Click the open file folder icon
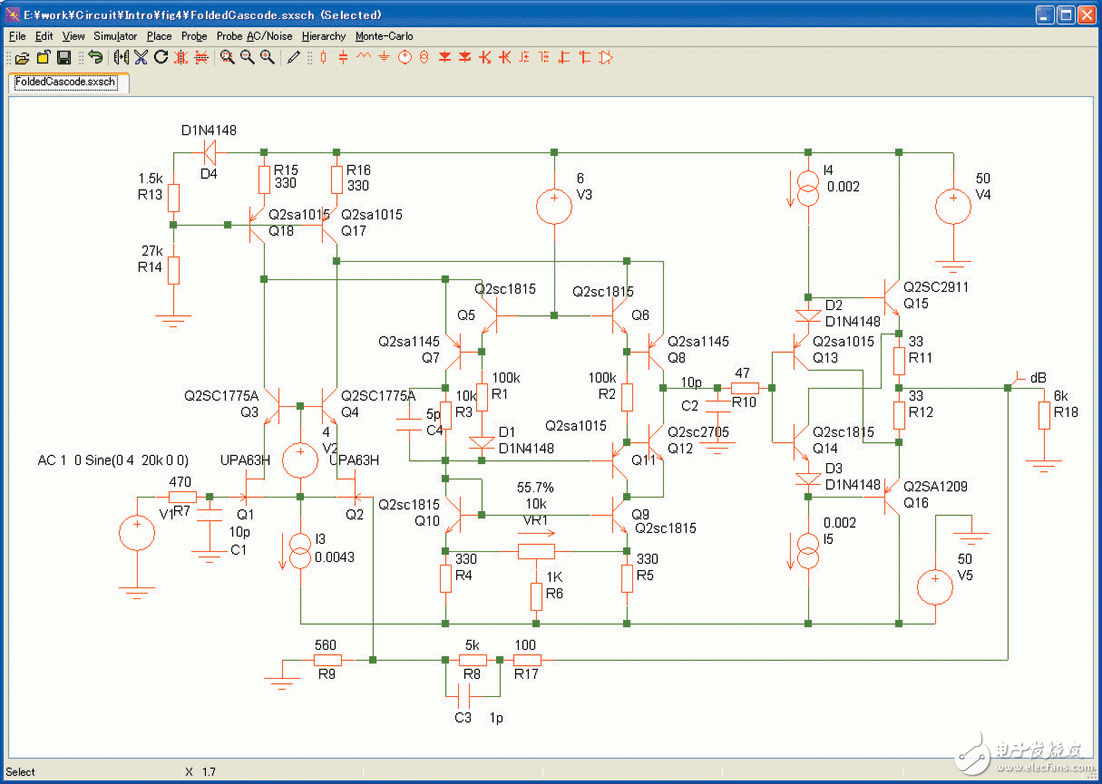 click(x=22, y=58)
